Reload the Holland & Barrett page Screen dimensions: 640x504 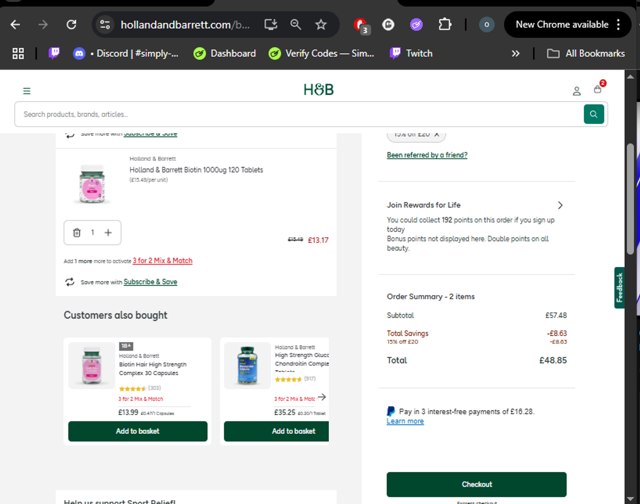pyautogui.click(x=71, y=25)
